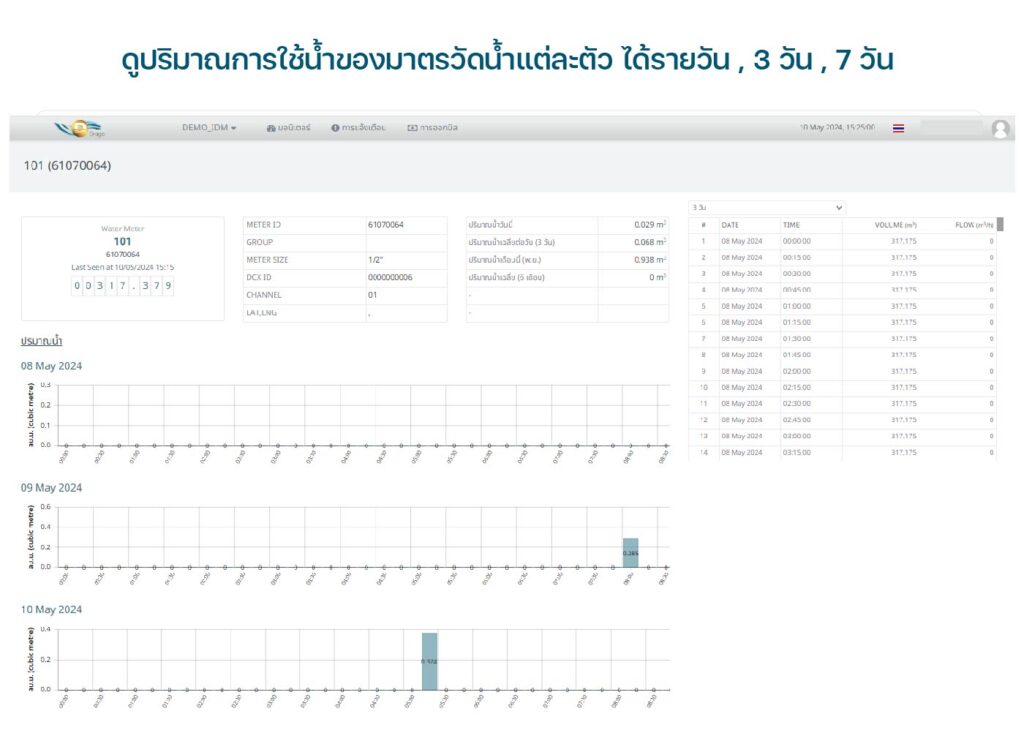Click the Thai flag language icon

pos(898,129)
